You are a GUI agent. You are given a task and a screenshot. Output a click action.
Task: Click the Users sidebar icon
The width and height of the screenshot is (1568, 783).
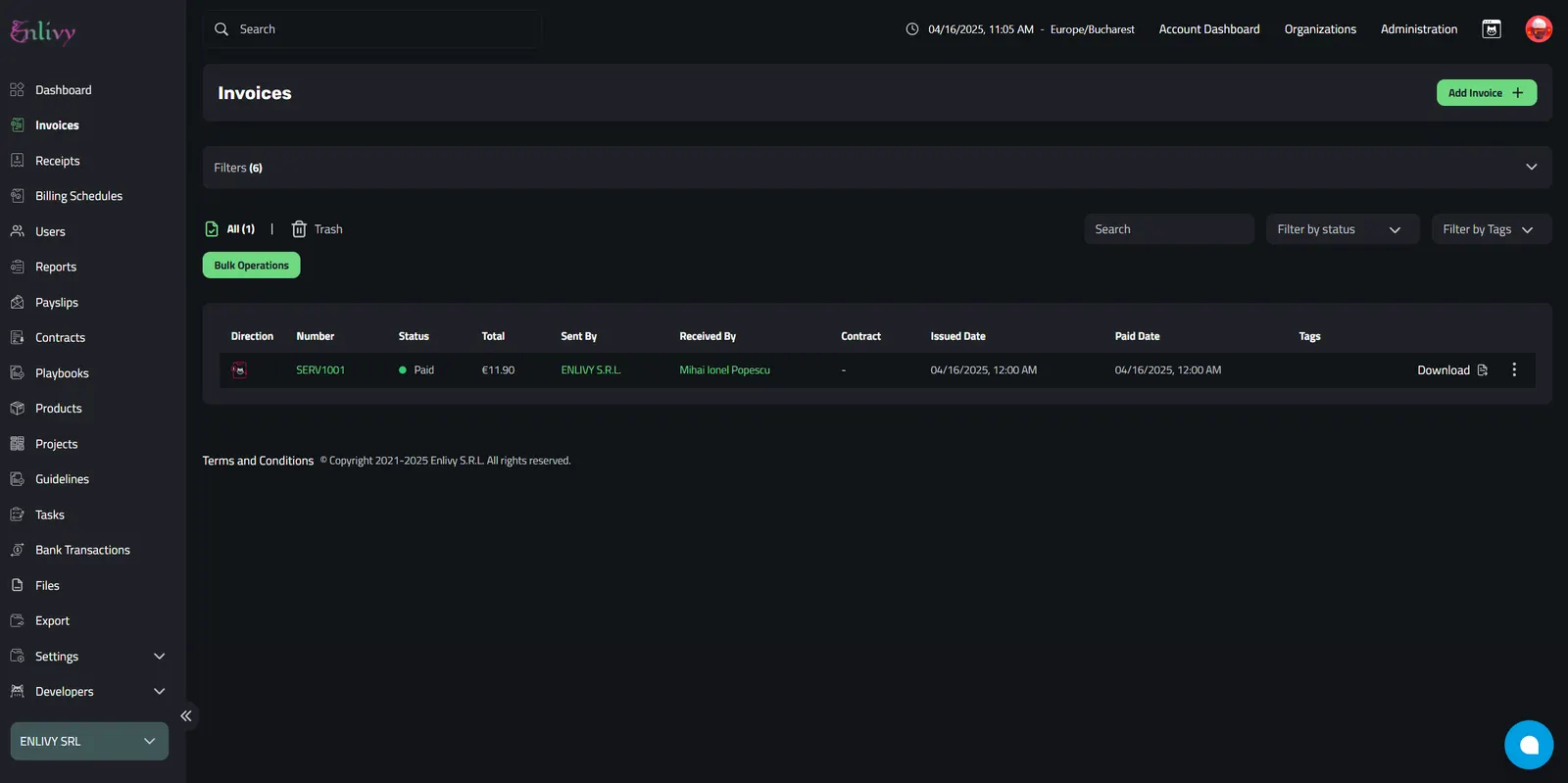coord(17,231)
